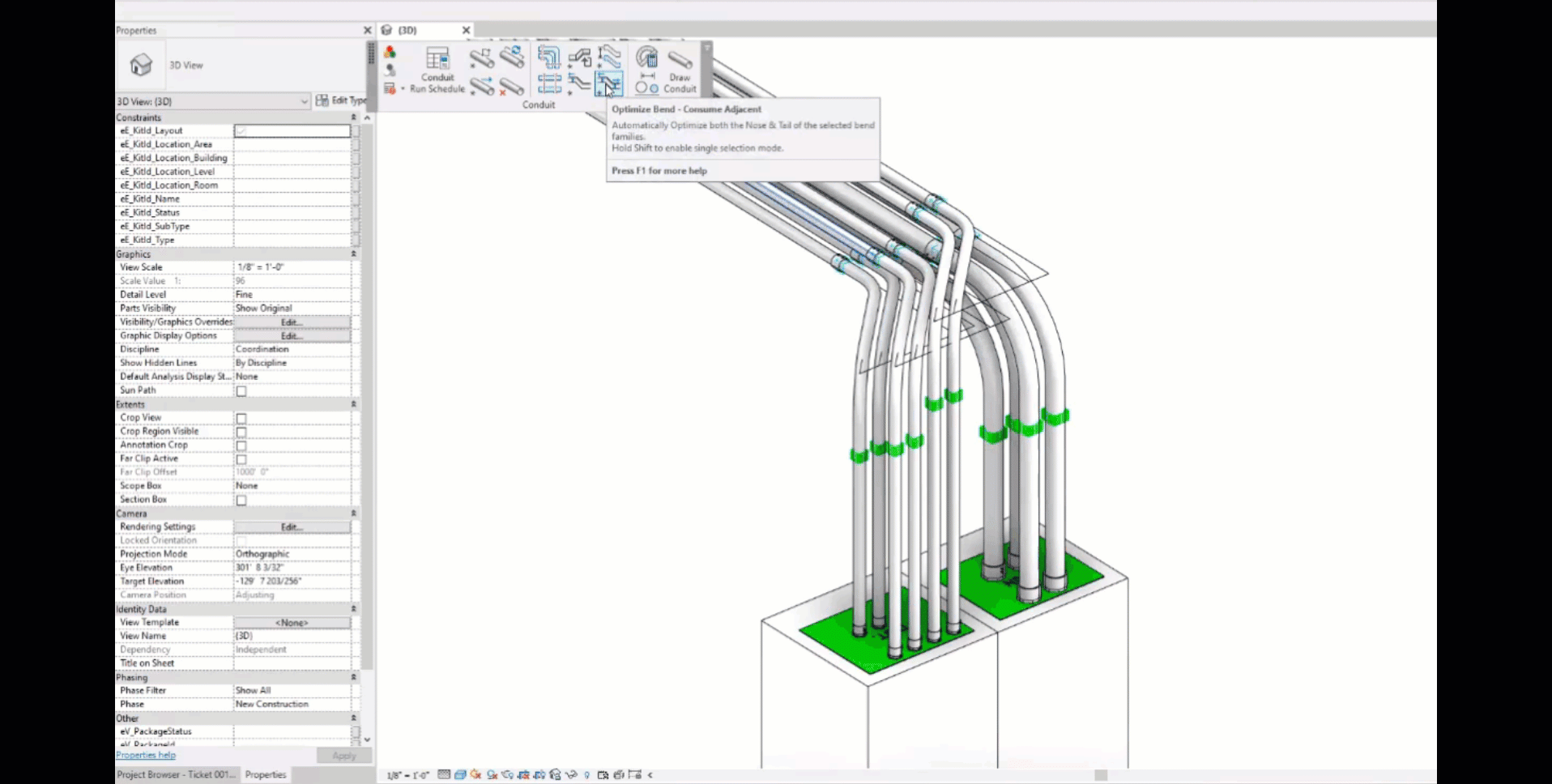The height and width of the screenshot is (784, 1552).
Task: Click the conduit with refresh arrows icon
Action: (x=512, y=57)
